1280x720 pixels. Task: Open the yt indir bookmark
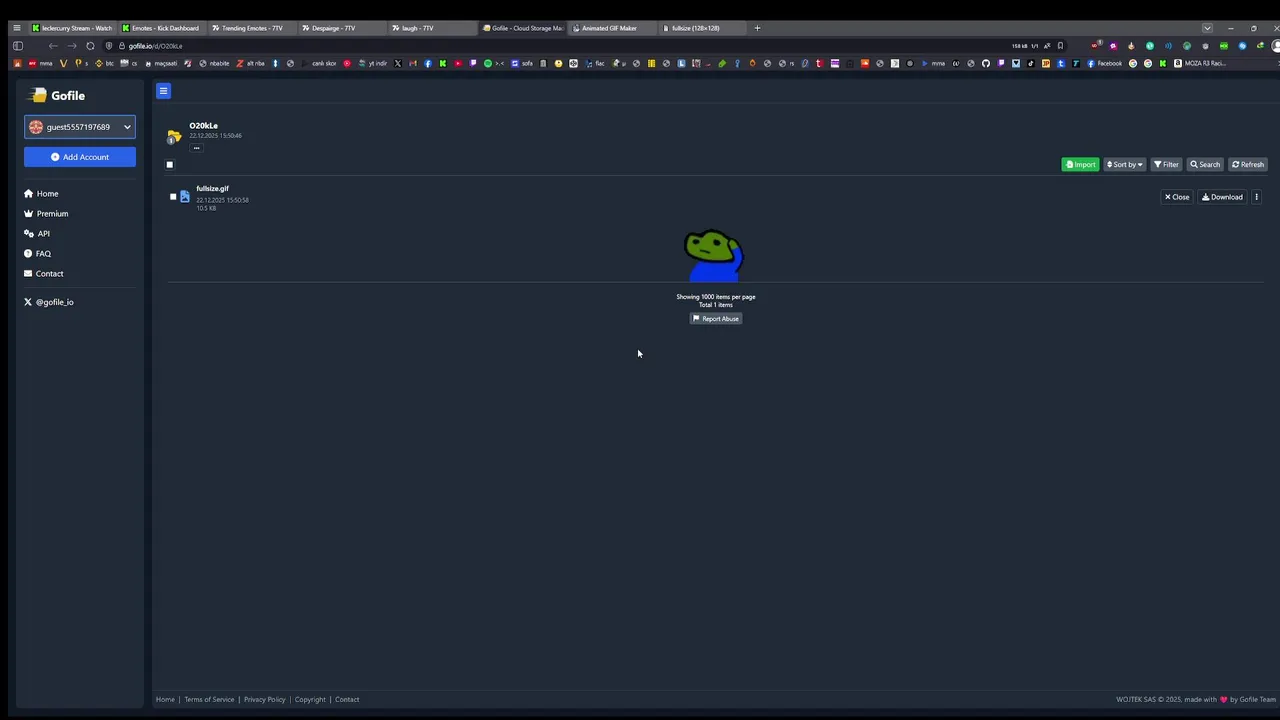pos(372,63)
